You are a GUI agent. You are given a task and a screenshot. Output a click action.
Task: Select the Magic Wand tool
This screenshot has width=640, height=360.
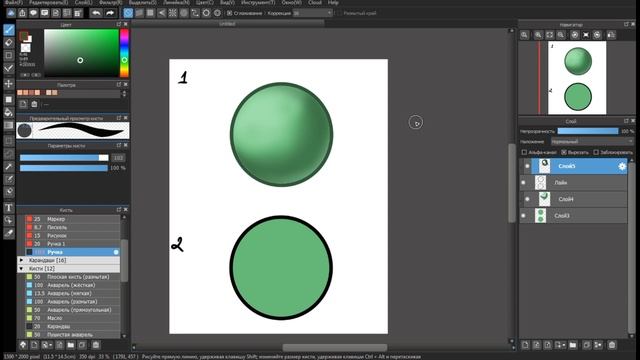tap(9, 167)
